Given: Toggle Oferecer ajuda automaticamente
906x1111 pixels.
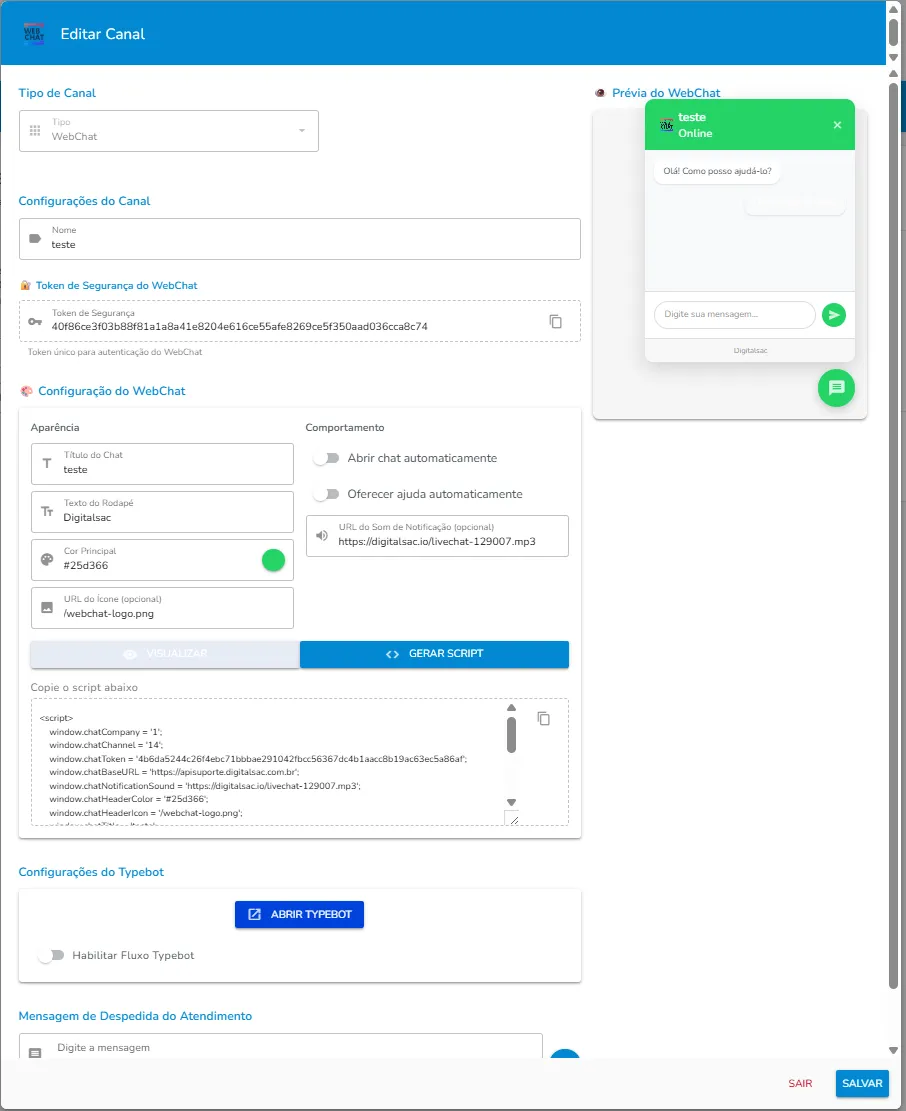Looking at the screenshot, I should click(327, 494).
